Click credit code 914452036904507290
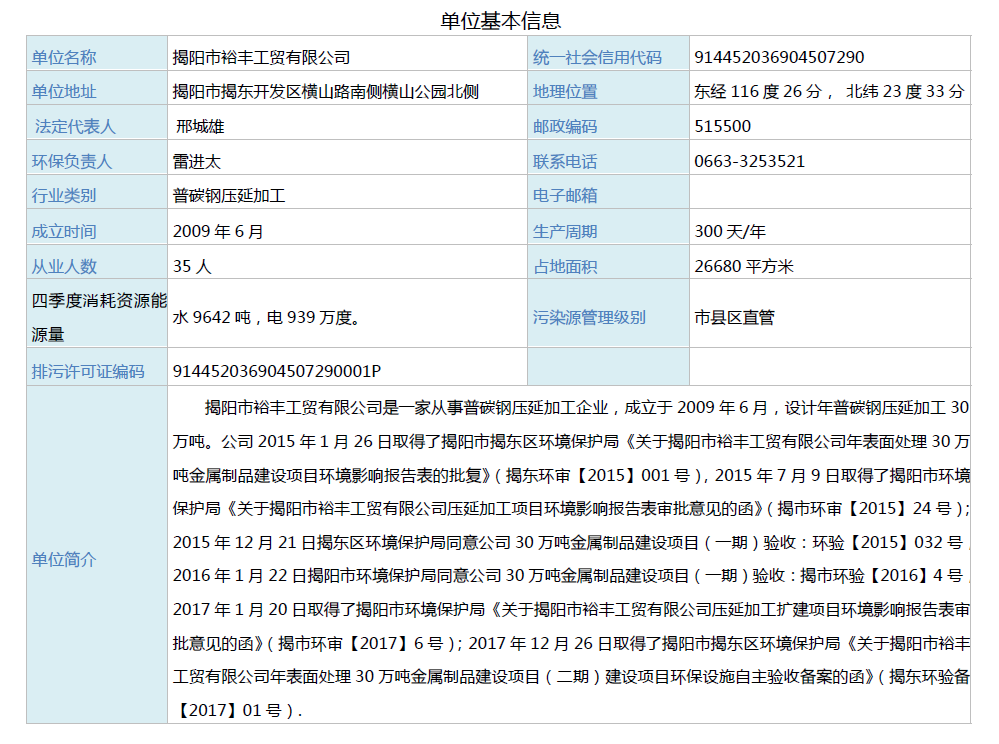This screenshot has height=744, width=999. point(779,57)
